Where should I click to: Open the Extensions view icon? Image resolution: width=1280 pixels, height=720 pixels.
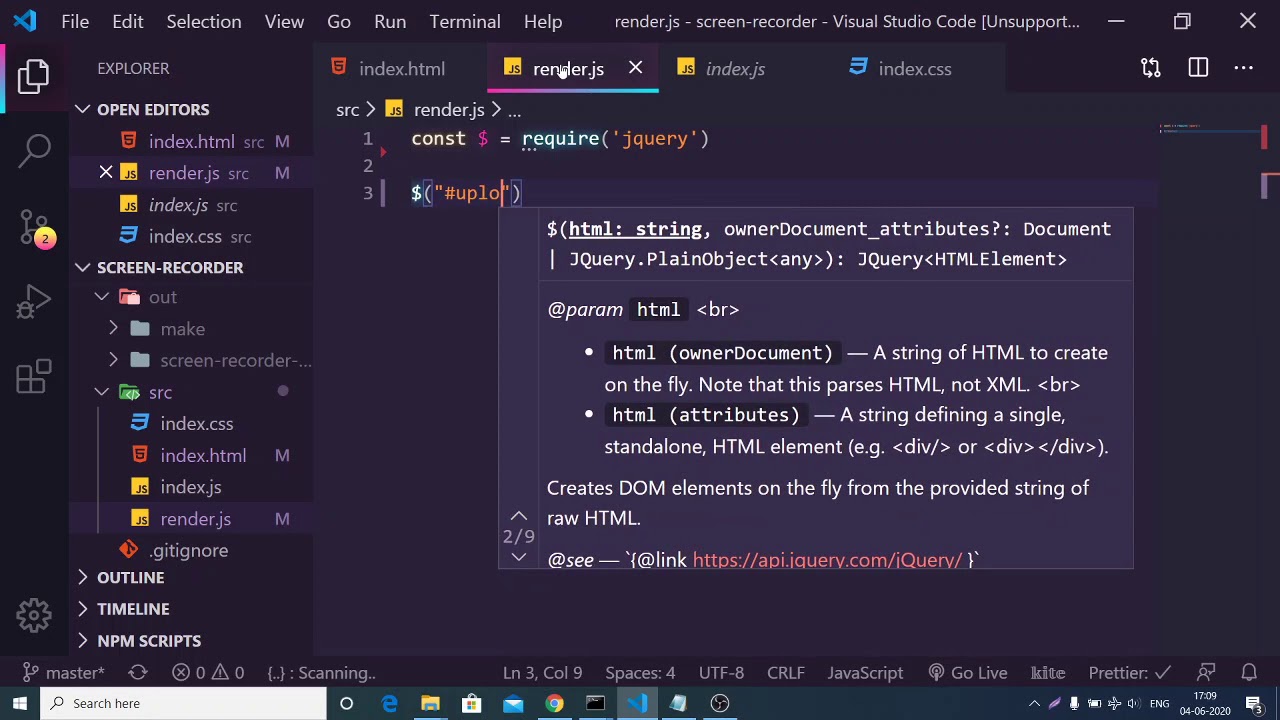(x=34, y=377)
